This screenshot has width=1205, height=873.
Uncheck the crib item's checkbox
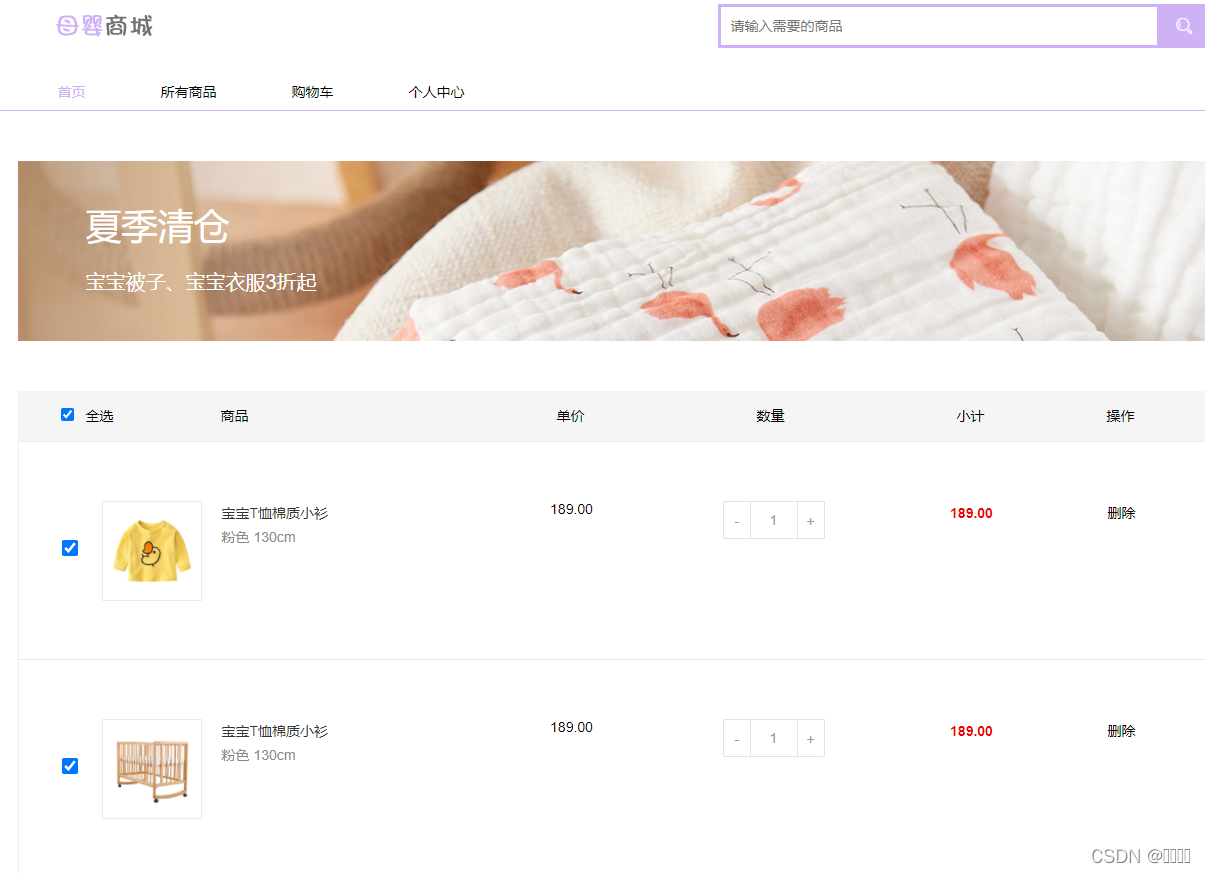[x=69, y=766]
